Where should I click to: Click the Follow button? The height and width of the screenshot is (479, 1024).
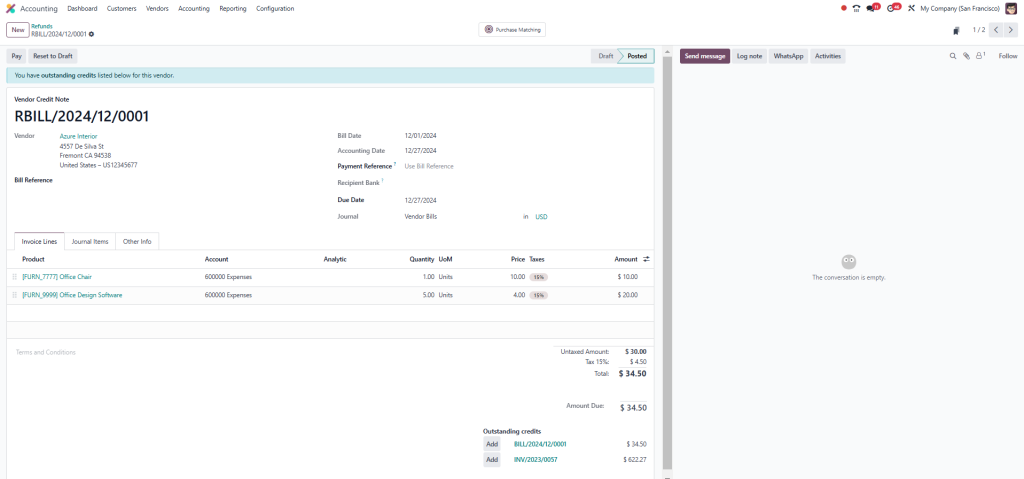(1008, 56)
